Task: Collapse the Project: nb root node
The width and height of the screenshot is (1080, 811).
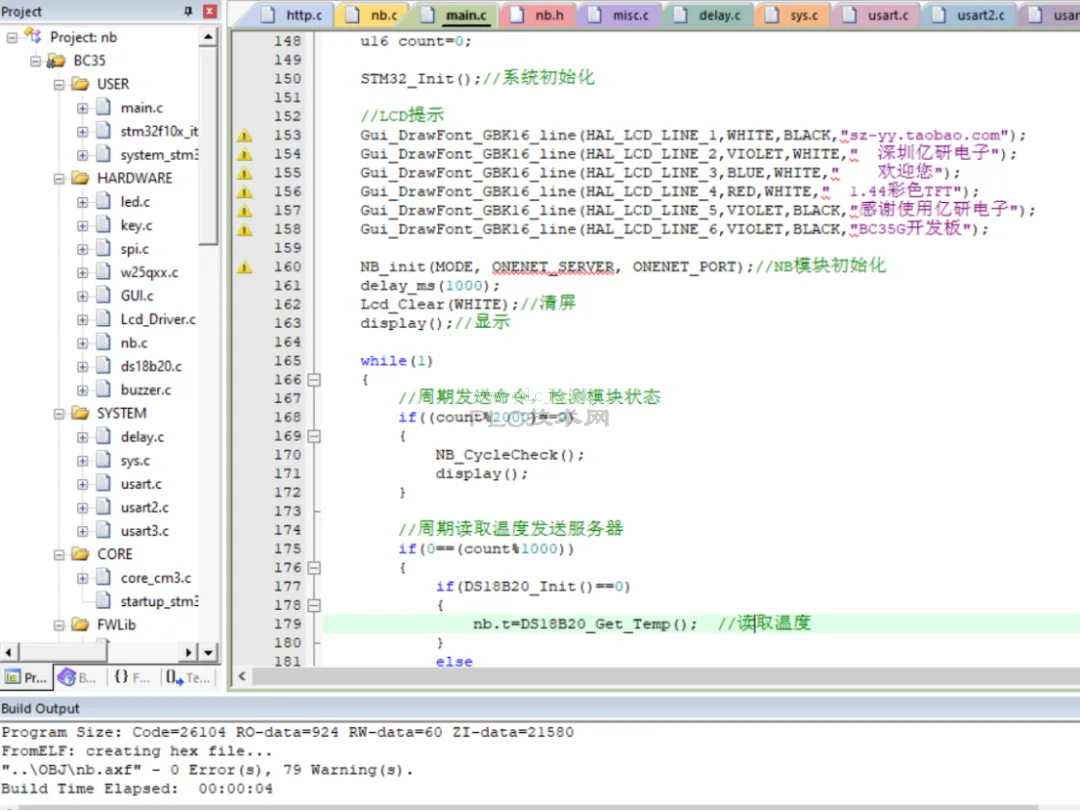Action: (12, 37)
